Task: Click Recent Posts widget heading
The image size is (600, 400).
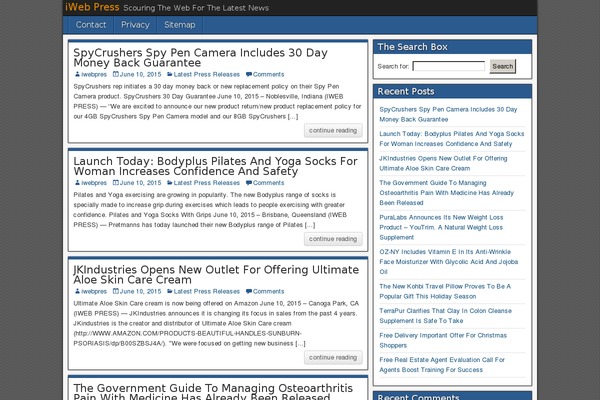Action: 406,91
